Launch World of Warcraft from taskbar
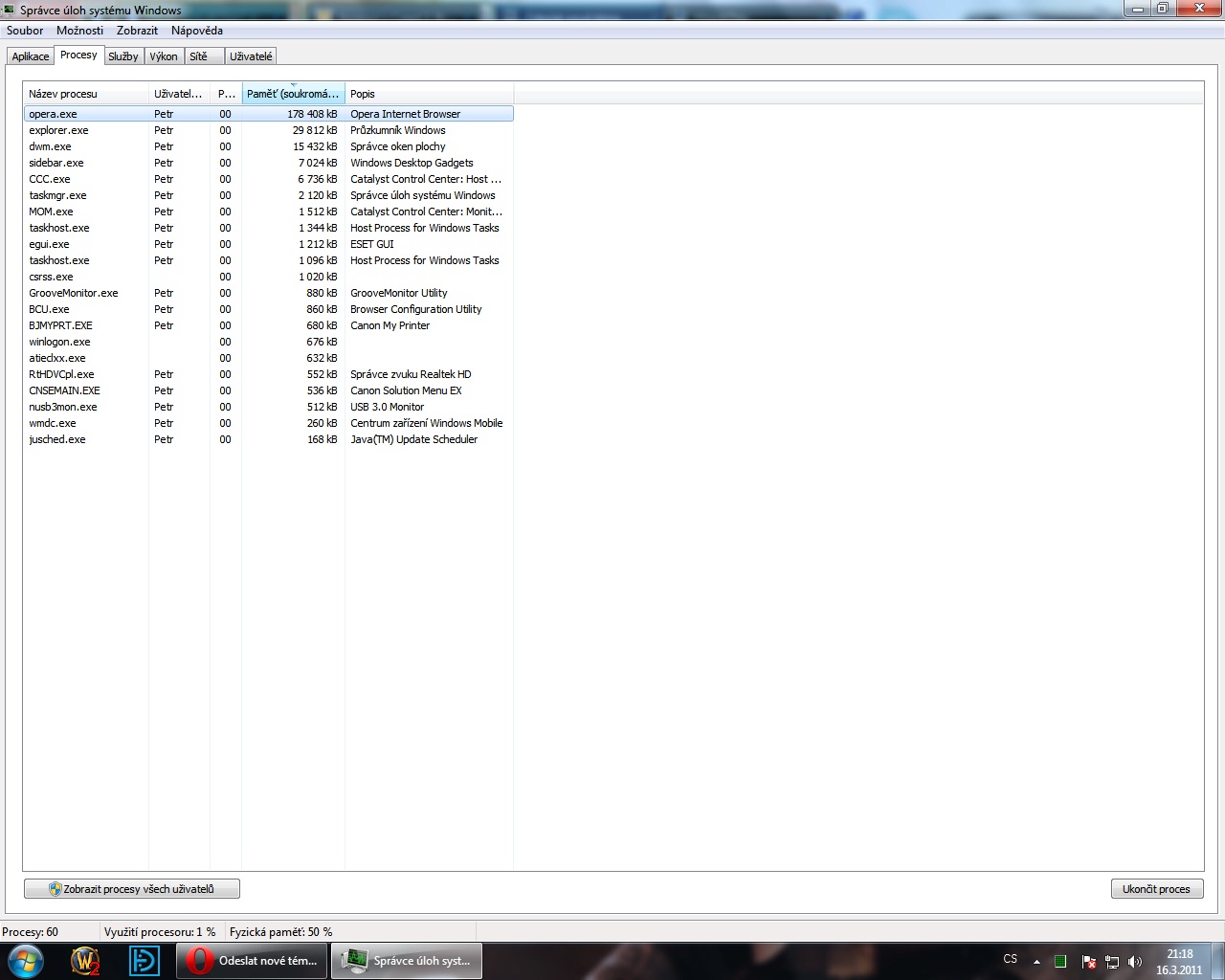Viewport: 1225px width, 980px height. 85,960
